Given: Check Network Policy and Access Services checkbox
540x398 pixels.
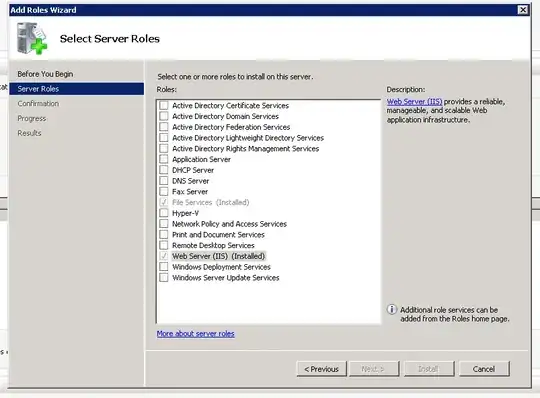Looking at the screenshot, I should click(164, 224).
